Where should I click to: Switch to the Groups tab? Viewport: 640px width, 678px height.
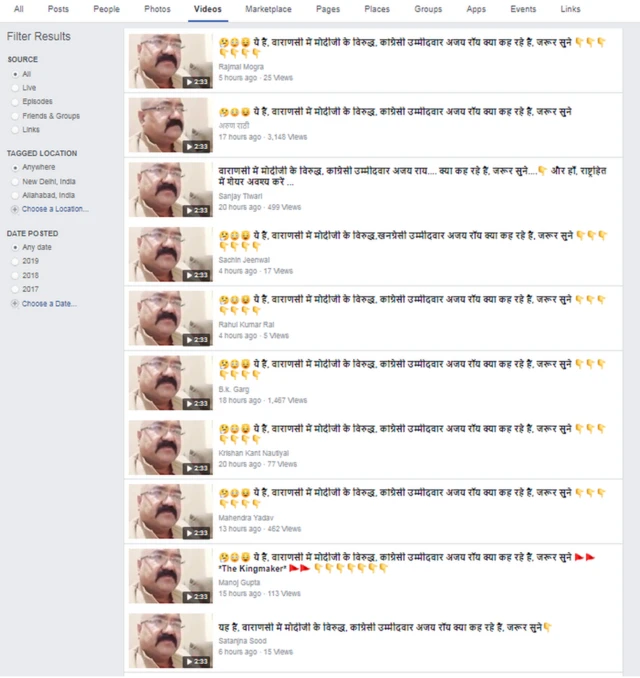click(x=428, y=9)
